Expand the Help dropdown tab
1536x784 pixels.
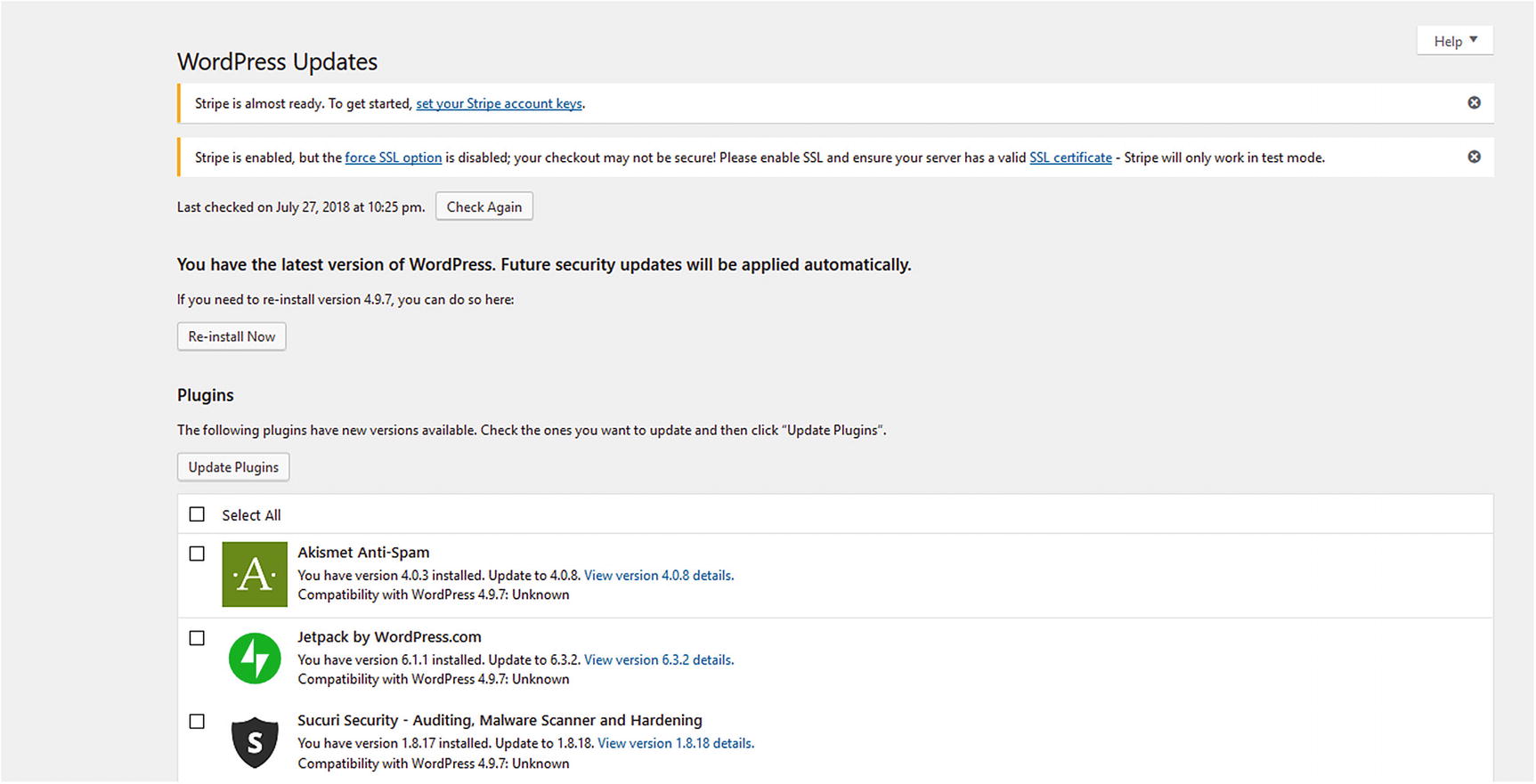pyautogui.click(x=1455, y=41)
